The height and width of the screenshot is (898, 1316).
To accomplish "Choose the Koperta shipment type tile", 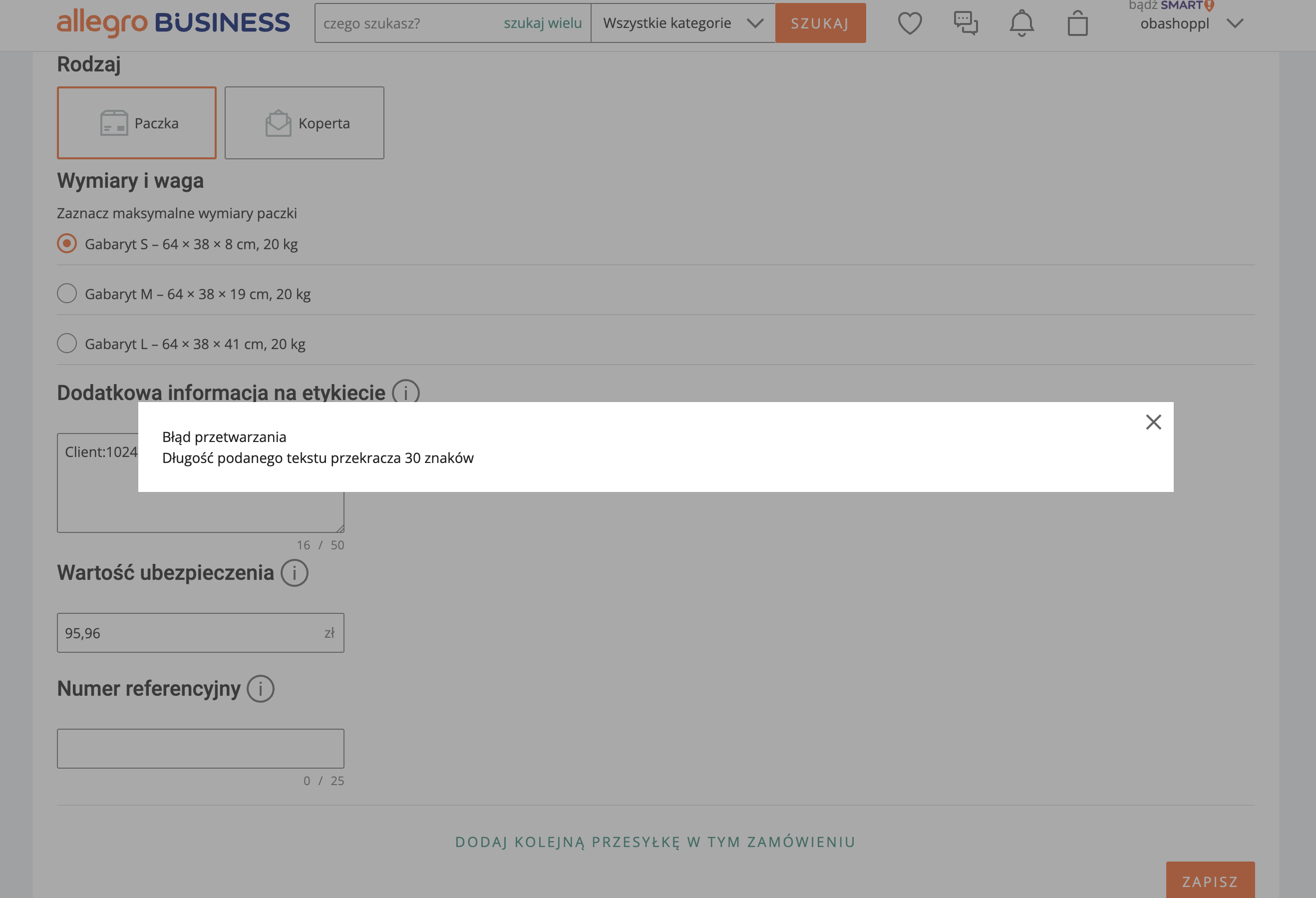I will [x=304, y=123].
